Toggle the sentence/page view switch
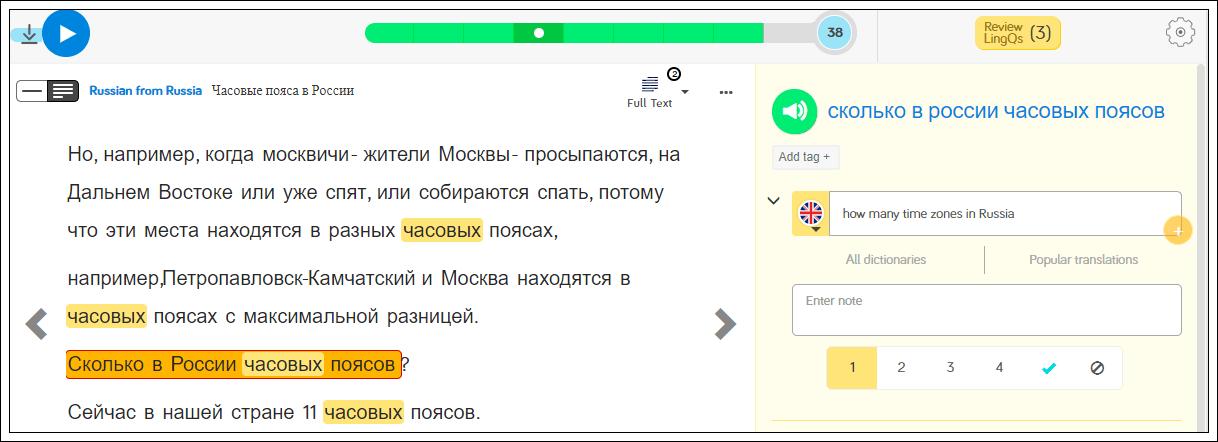Viewport: 1218px width, 442px height. (47, 91)
